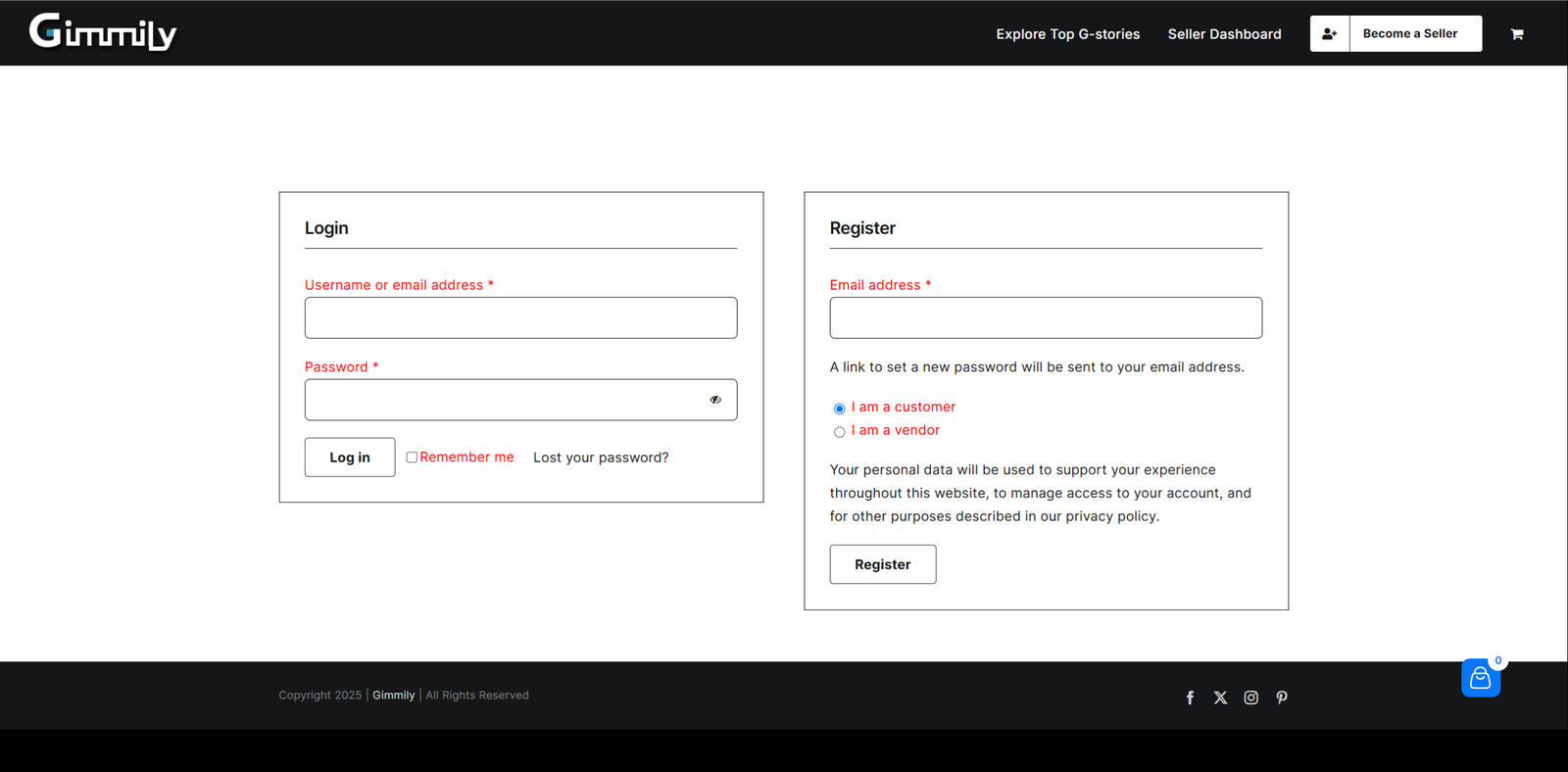The image size is (1568, 772).
Task: Click the add-user icon beside Become a Seller
Action: pyautogui.click(x=1330, y=33)
